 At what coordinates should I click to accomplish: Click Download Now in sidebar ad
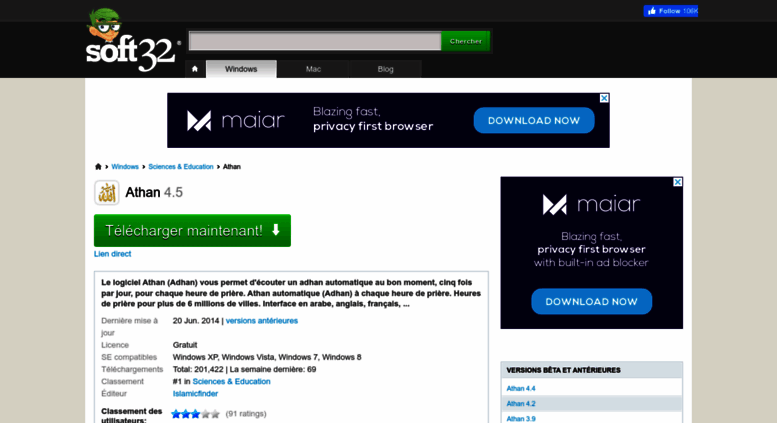tap(591, 301)
